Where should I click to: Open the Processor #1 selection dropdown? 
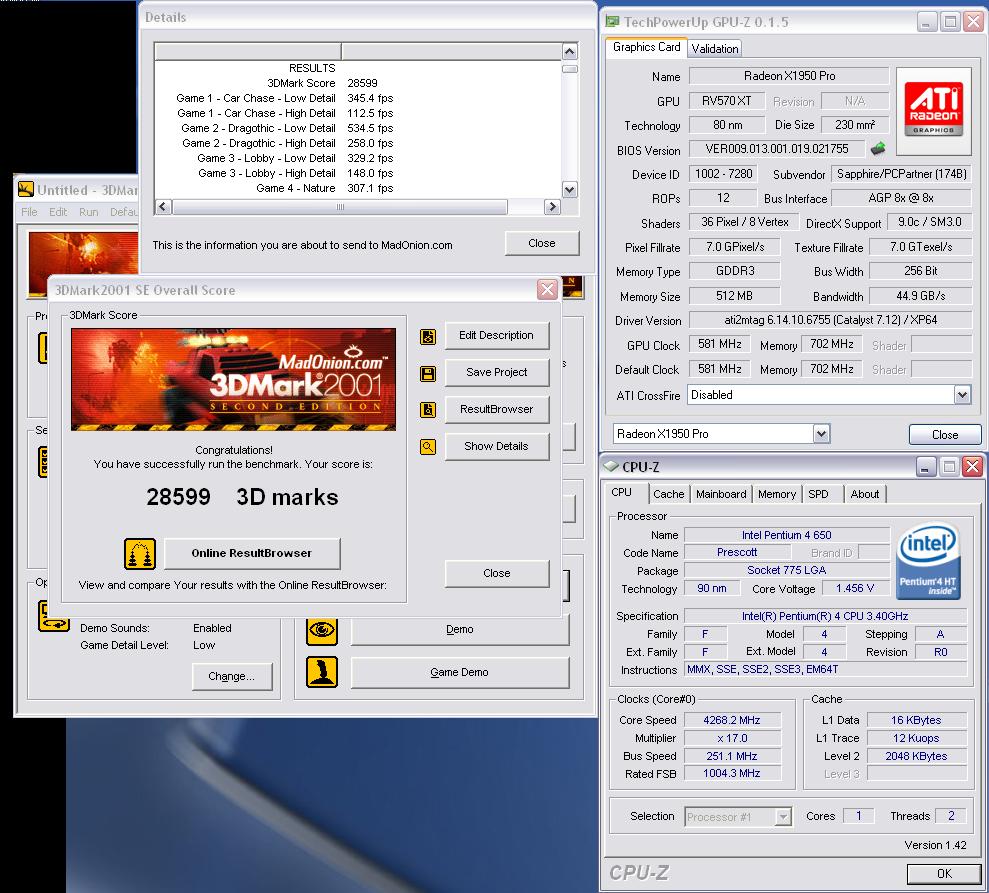tap(783, 817)
